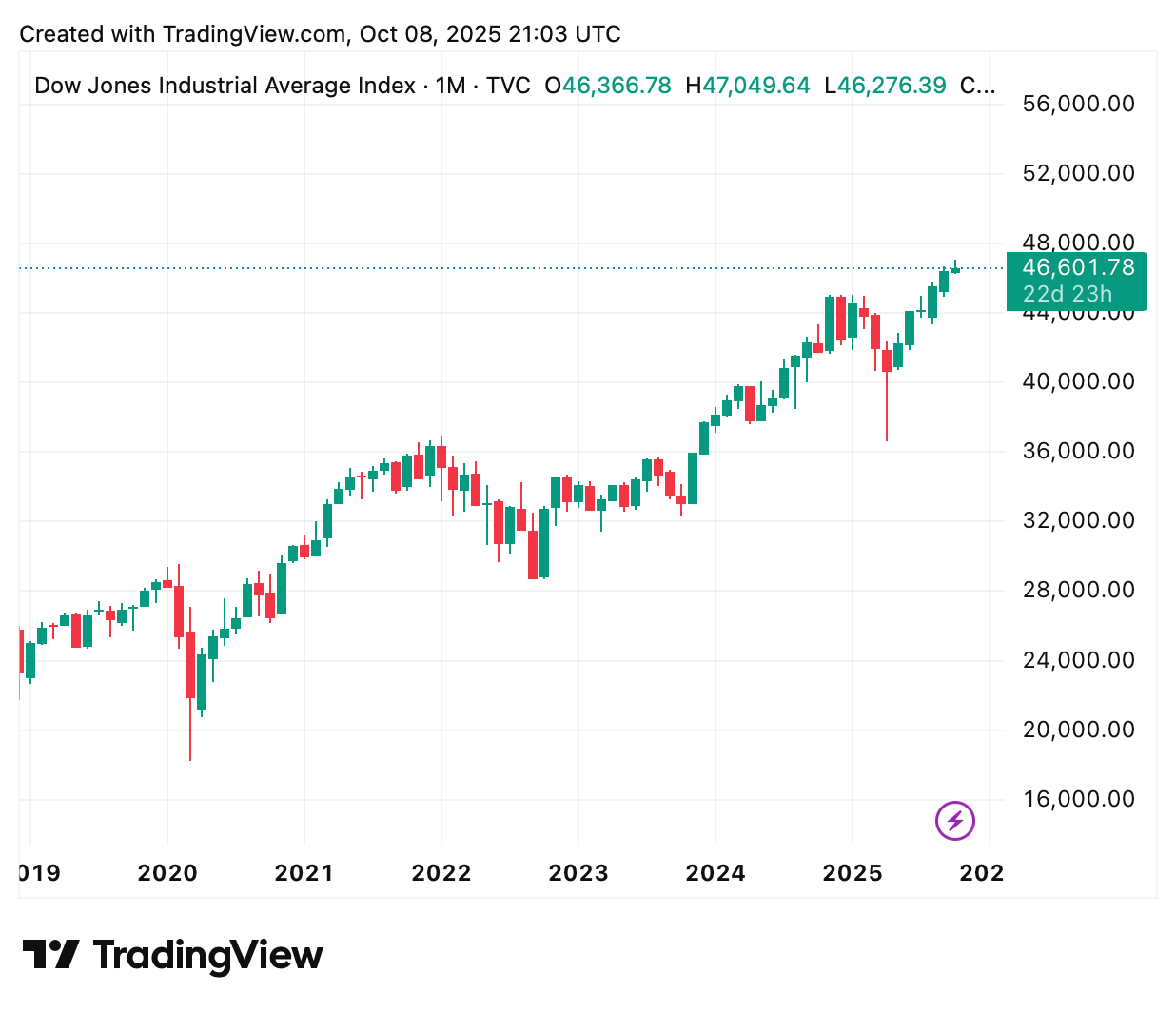Click the most recent green candle
The height and width of the screenshot is (1012, 1176).
[x=955, y=269]
